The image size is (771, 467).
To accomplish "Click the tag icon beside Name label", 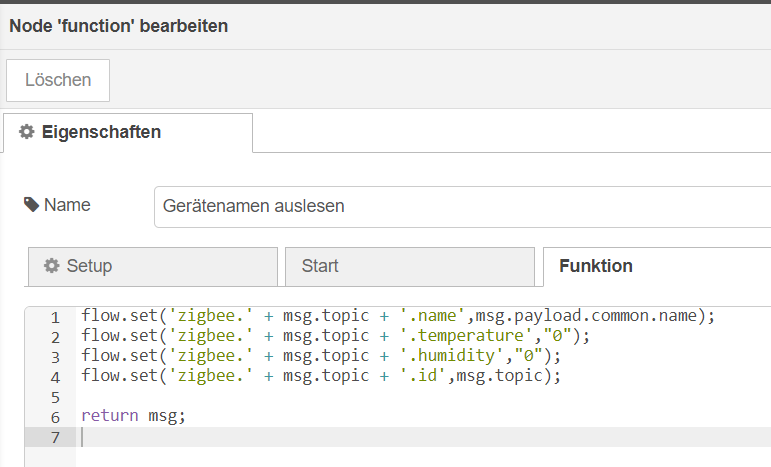I will tap(32, 205).
